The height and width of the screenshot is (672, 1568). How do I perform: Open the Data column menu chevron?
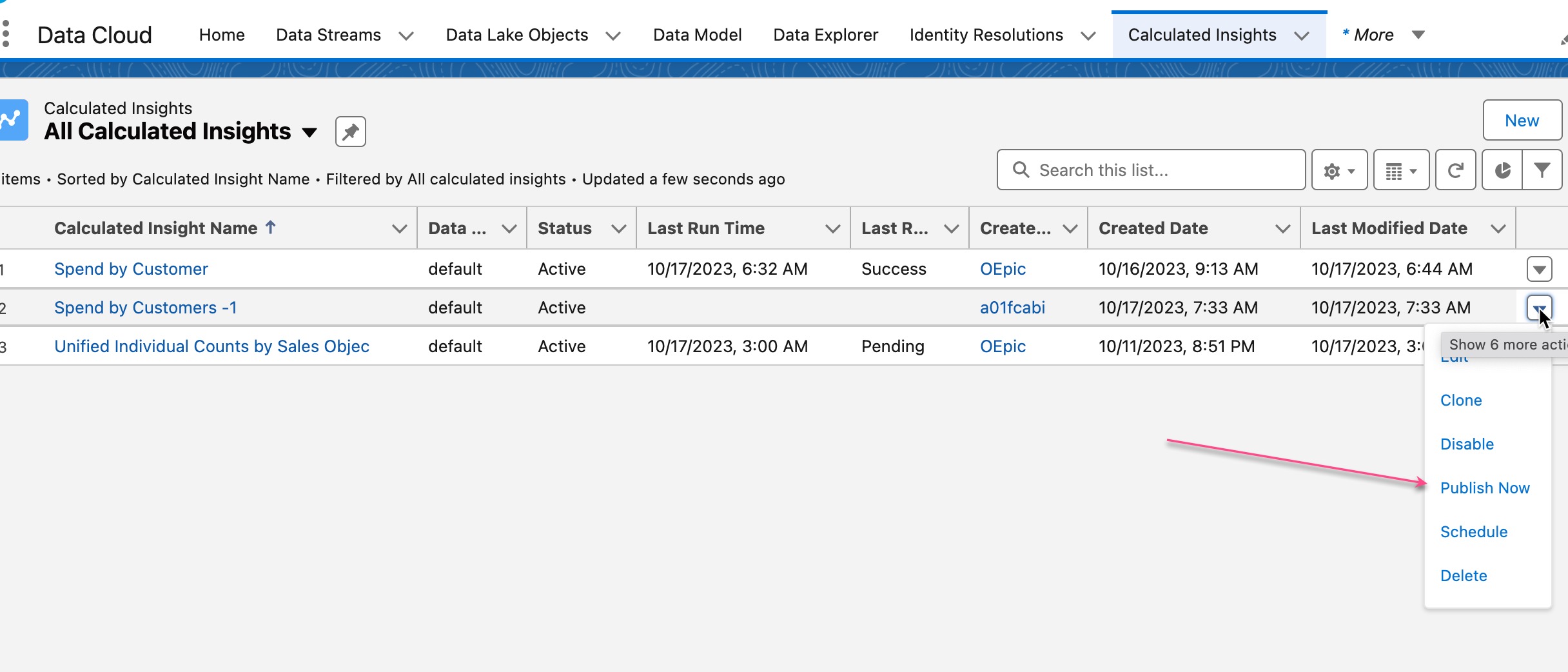click(x=509, y=228)
